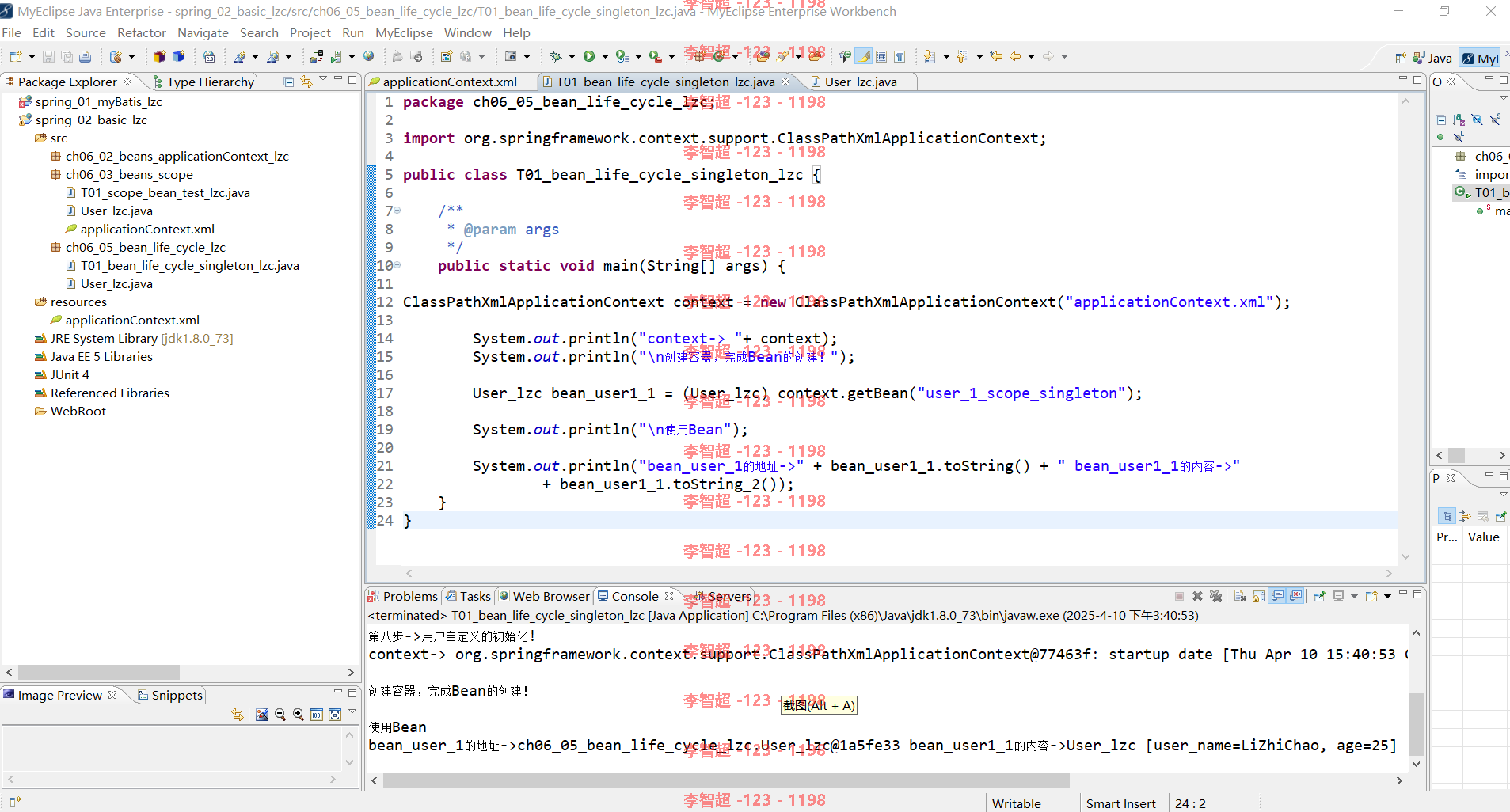Collapse main method fold at line 10
This screenshot has width=1510, height=812.
click(x=397, y=265)
